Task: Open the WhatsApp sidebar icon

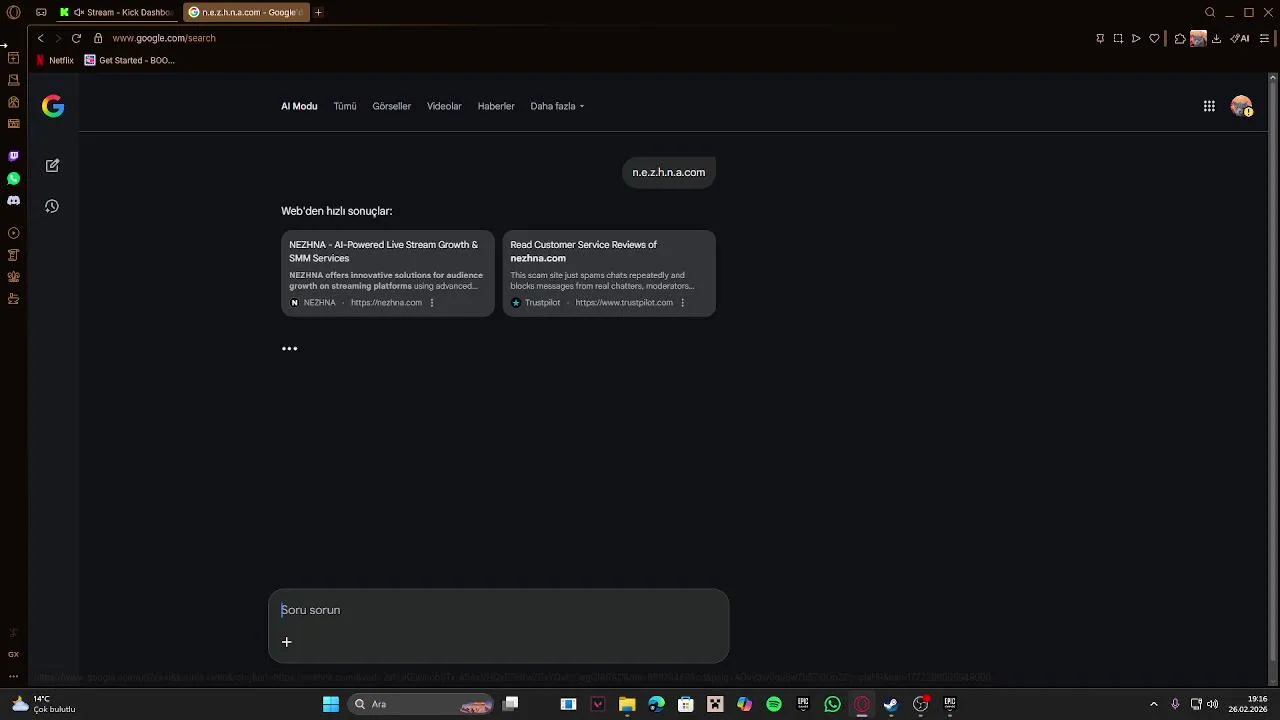Action: [x=14, y=178]
